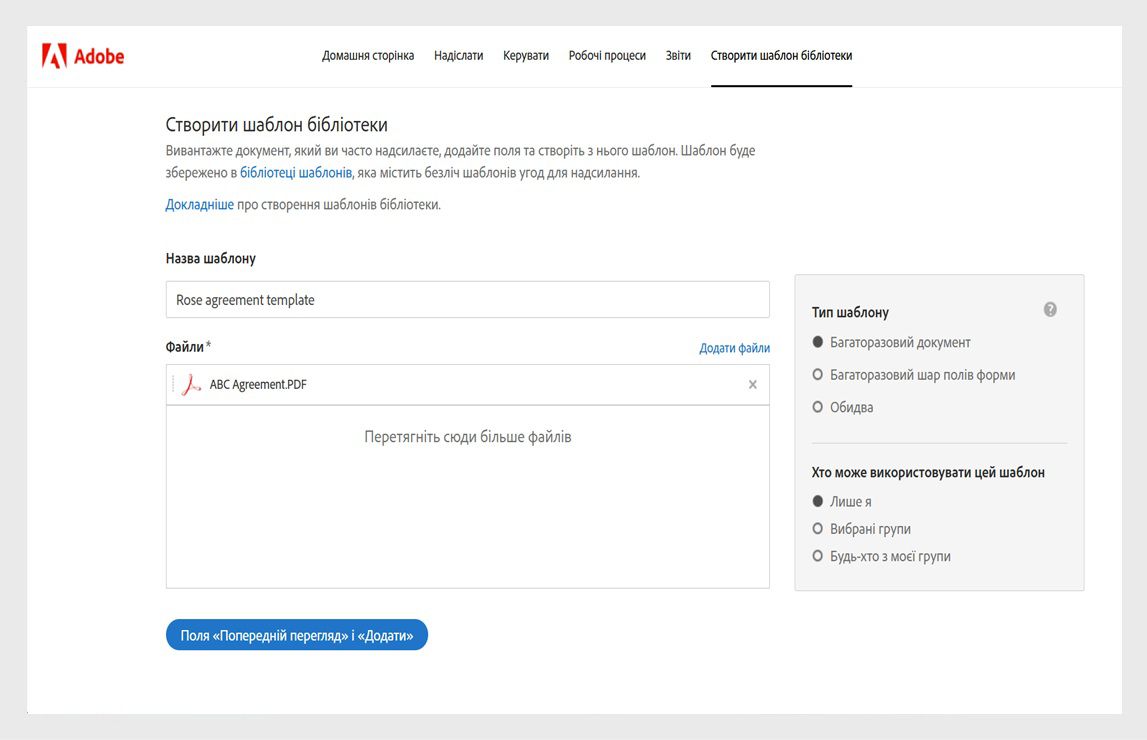Click the PDF icon of ABC Agreement
Viewport: 1147px width, 740px height.
point(191,385)
